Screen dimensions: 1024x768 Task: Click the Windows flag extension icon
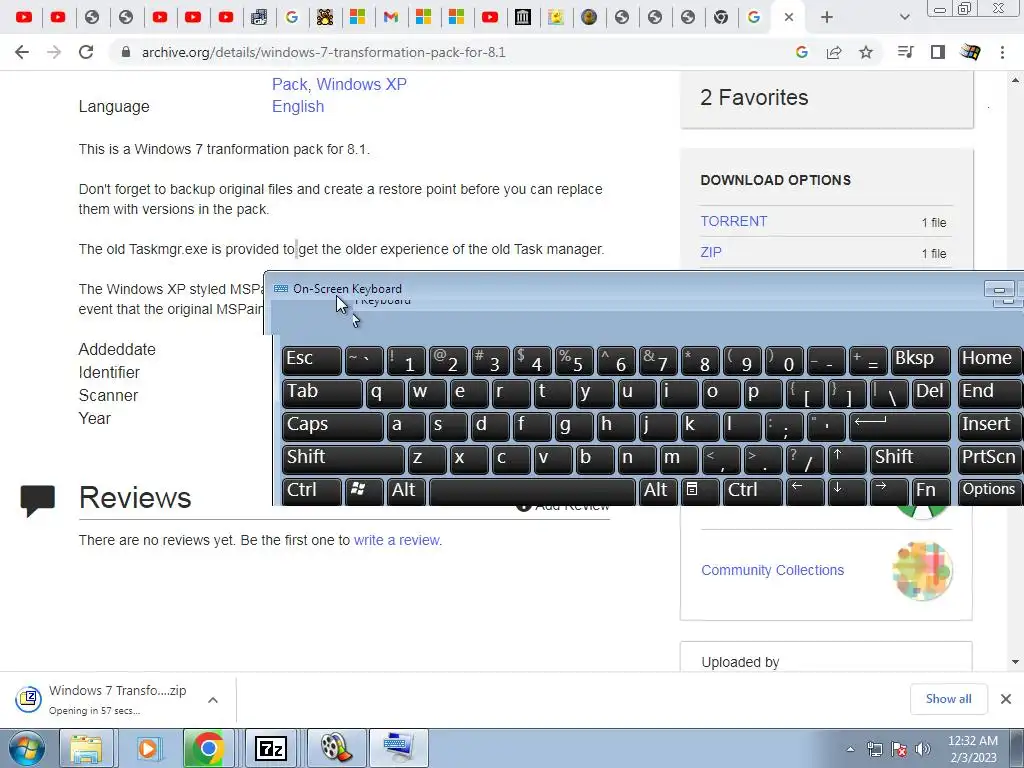pos(970,52)
